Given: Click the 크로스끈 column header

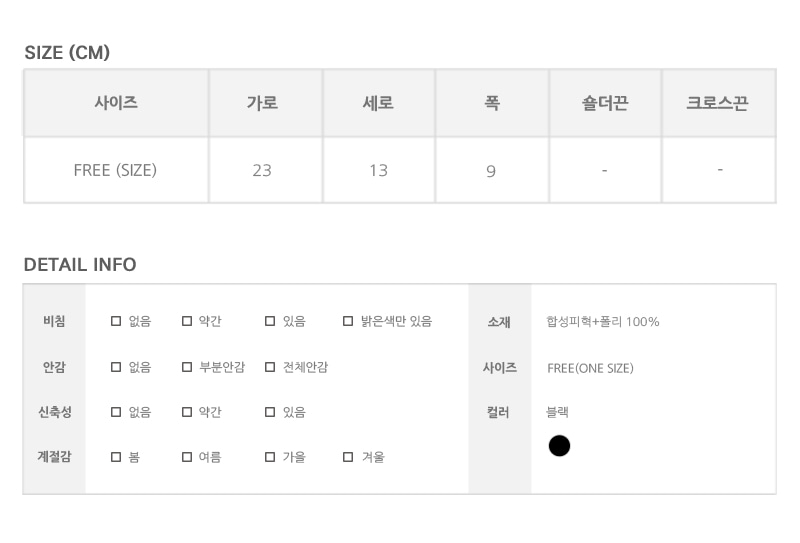Looking at the screenshot, I should [719, 103].
